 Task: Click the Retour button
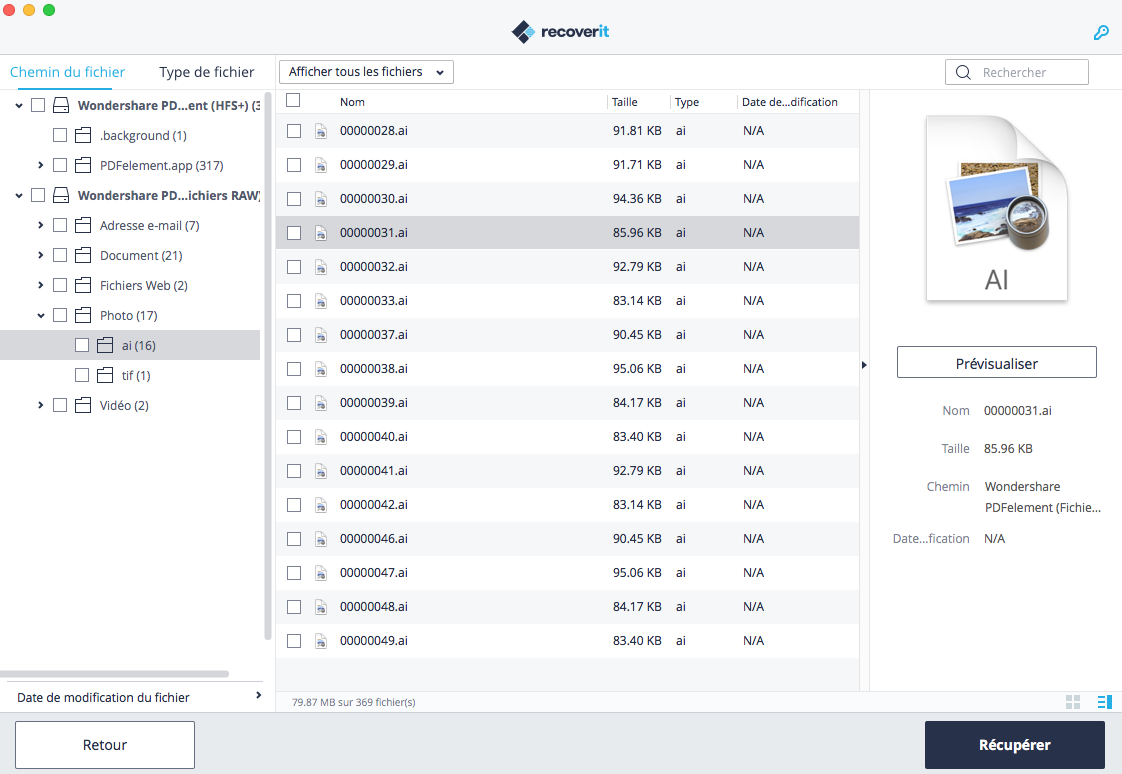click(104, 745)
